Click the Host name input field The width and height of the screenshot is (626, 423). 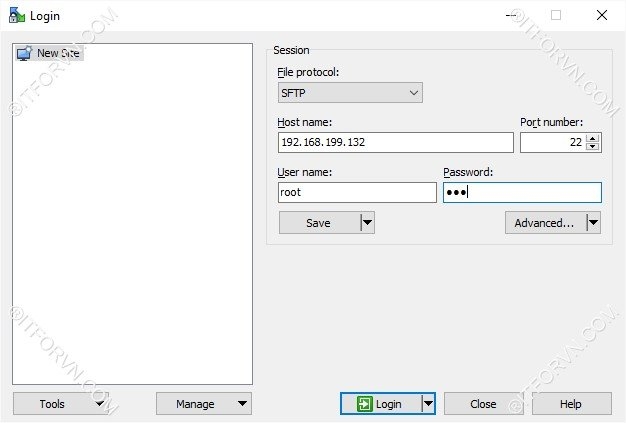pos(395,143)
